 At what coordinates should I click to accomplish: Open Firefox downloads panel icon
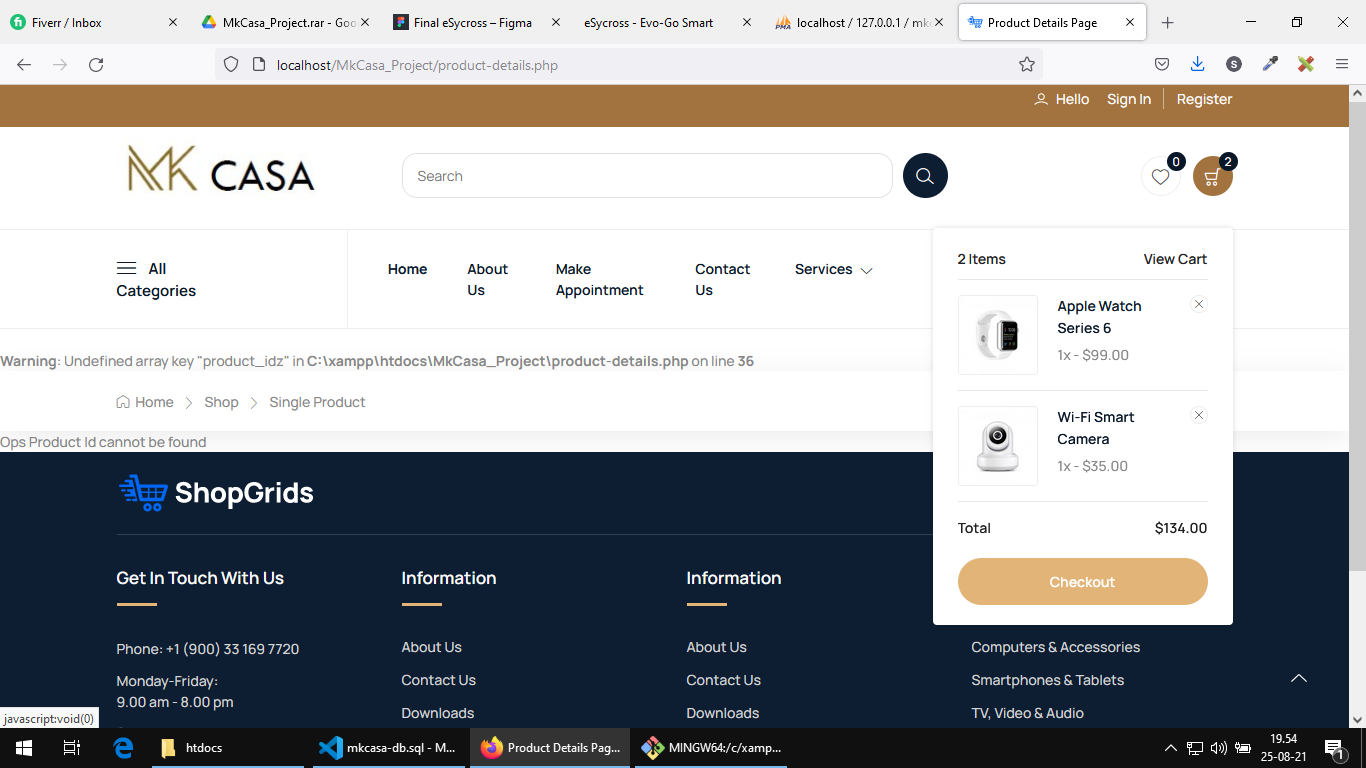pos(1197,65)
